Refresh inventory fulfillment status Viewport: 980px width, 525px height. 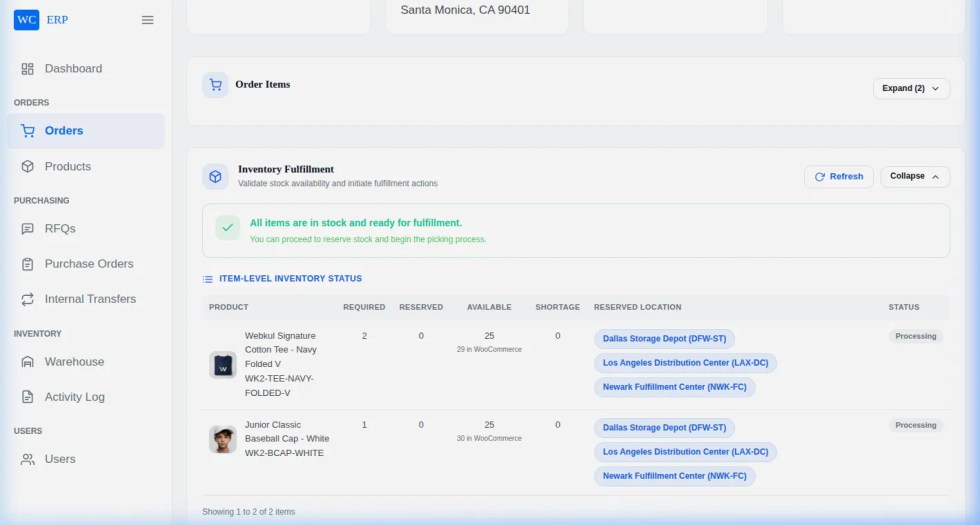[x=839, y=177]
